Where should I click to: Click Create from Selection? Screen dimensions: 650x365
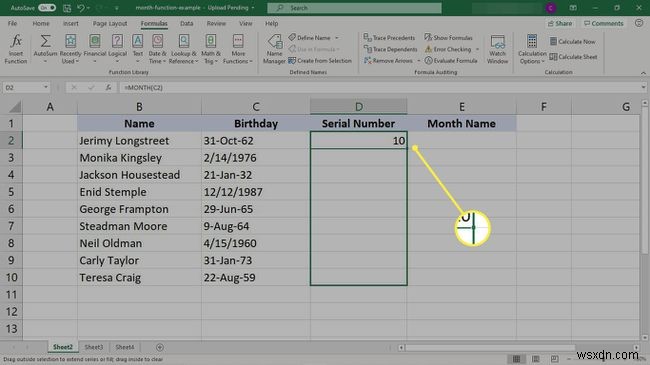click(320, 61)
